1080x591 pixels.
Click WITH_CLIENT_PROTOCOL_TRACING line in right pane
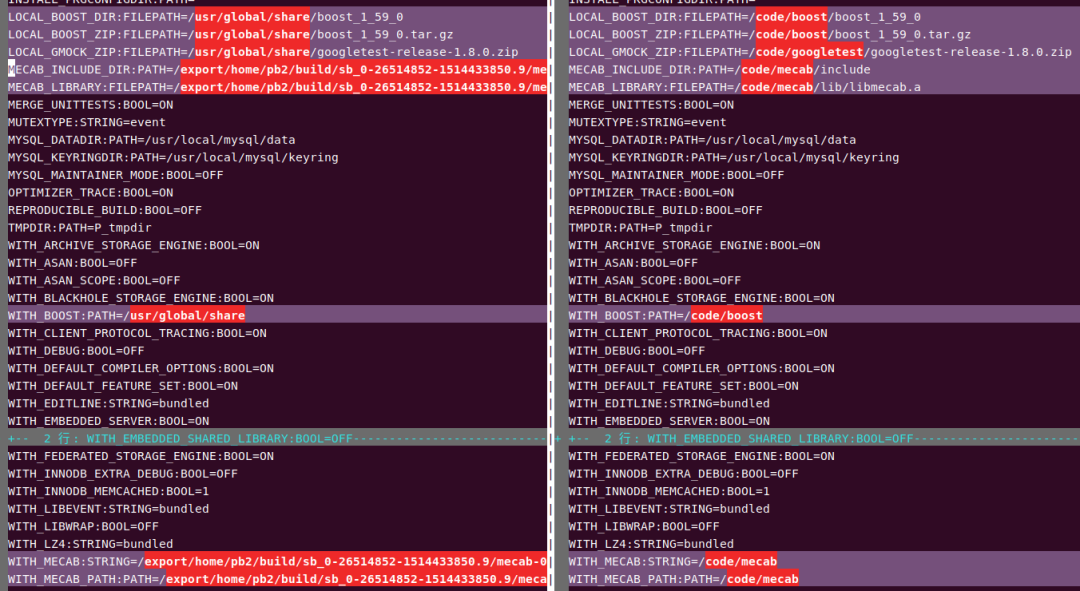(x=698, y=333)
